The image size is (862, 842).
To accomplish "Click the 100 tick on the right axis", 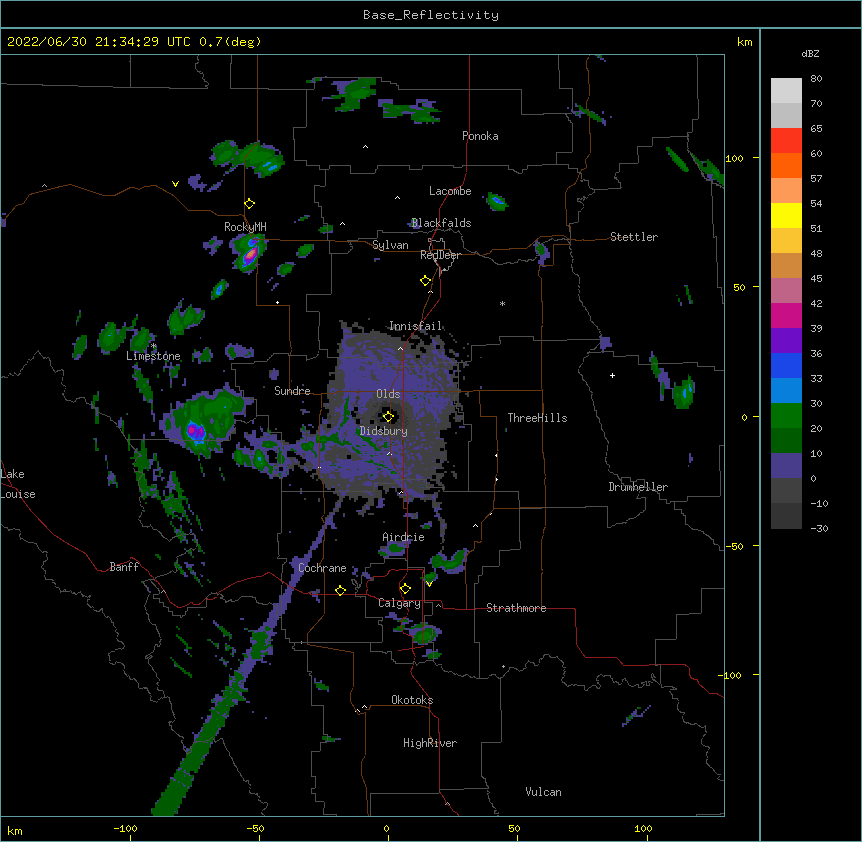I will click(x=734, y=158).
